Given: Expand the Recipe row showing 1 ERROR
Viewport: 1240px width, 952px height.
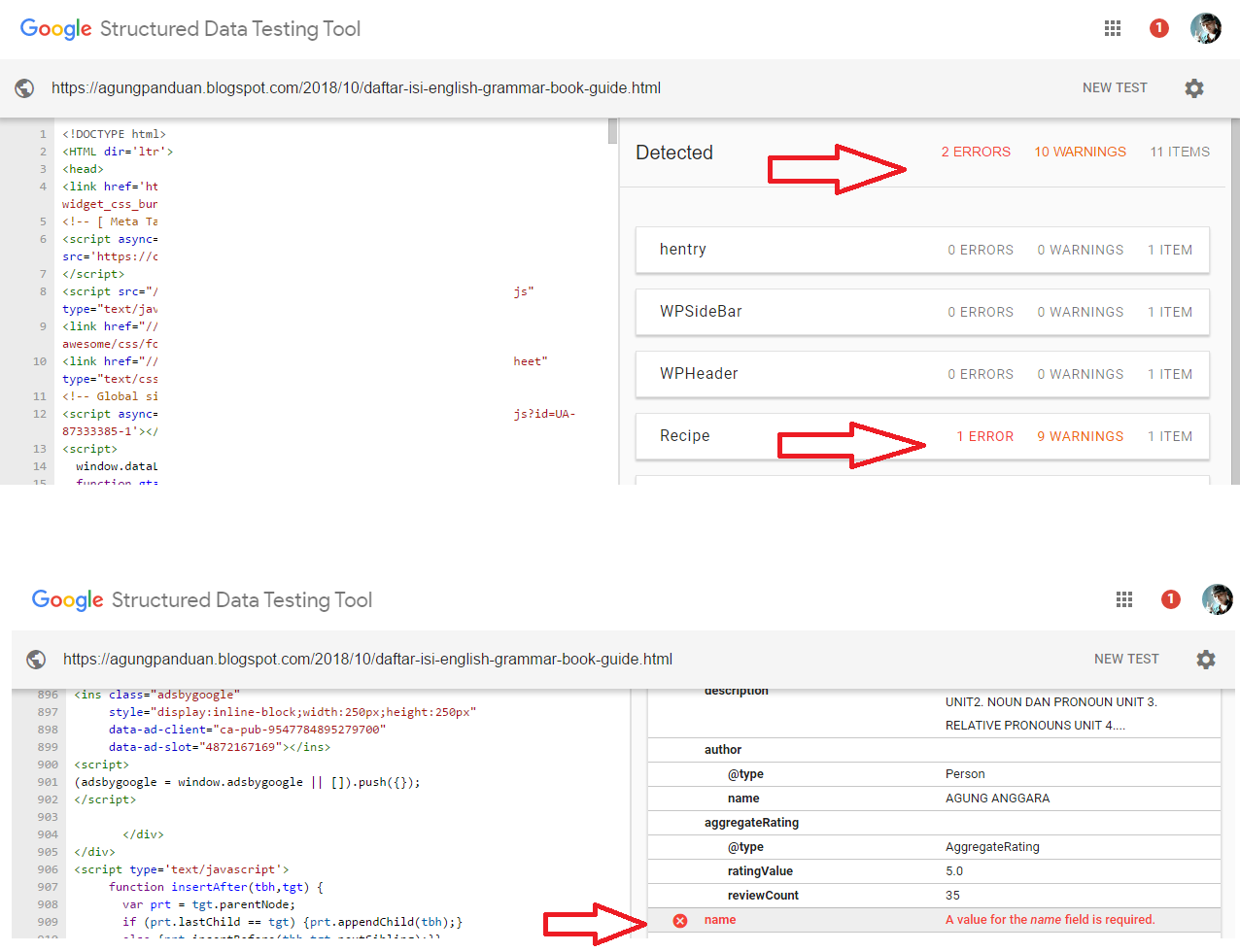Looking at the screenshot, I should point(921,436).
